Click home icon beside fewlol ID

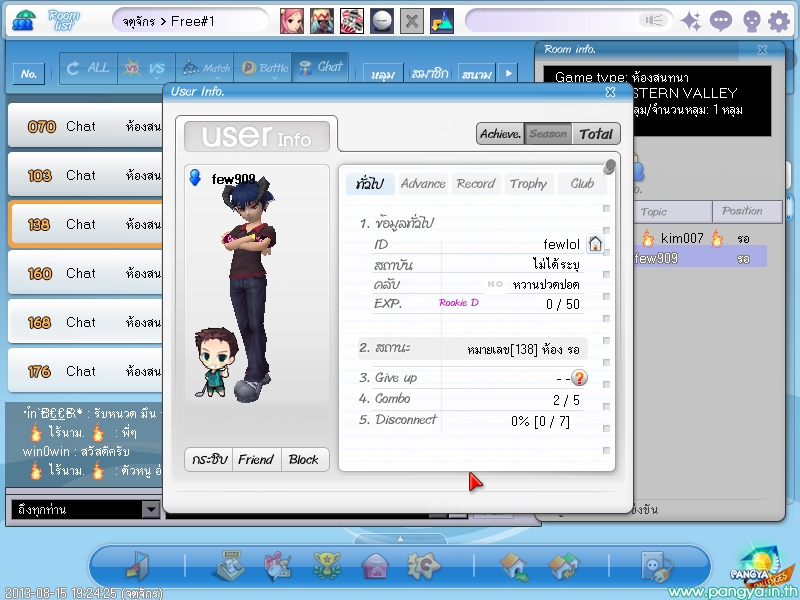click(x=595, y=244)
